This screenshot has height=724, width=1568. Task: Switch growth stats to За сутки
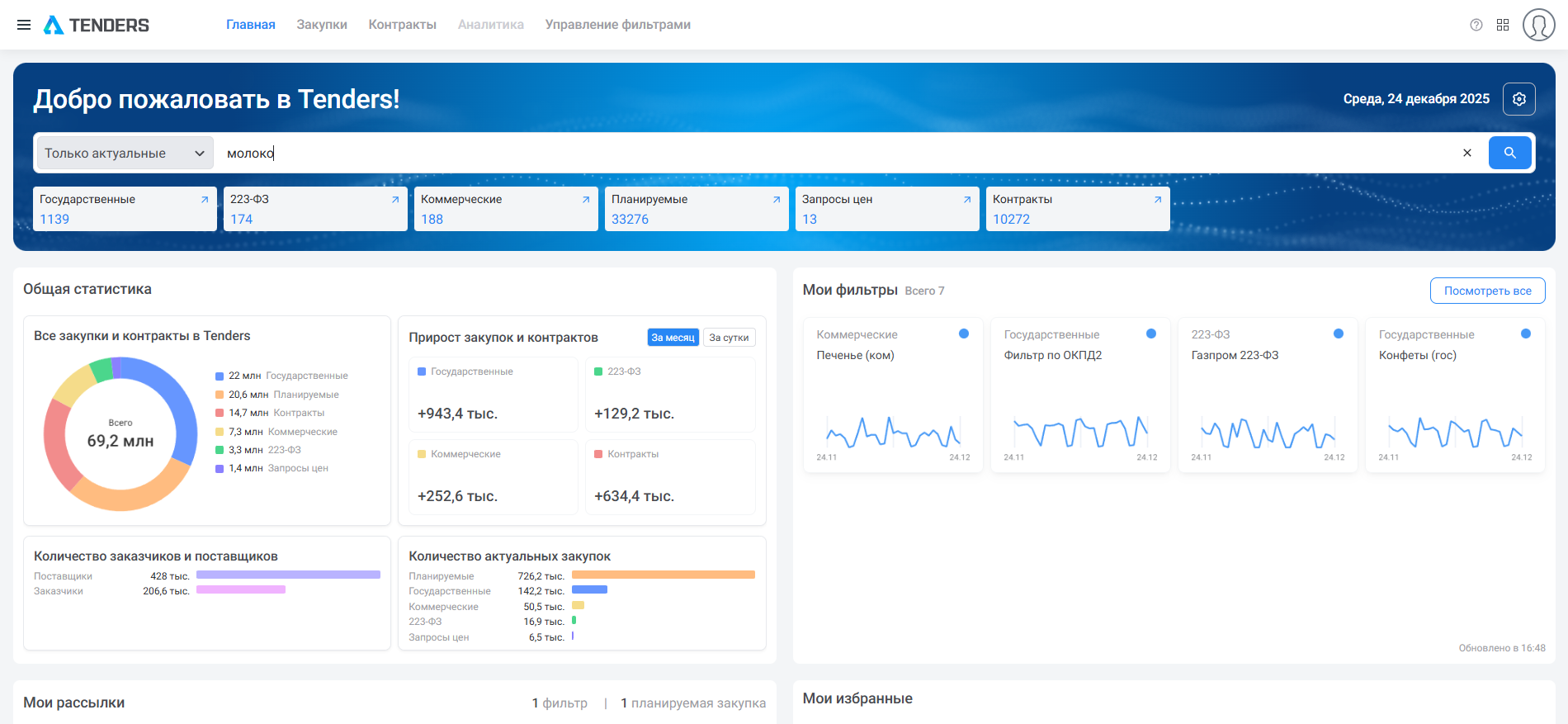click(x=729, y=338)
